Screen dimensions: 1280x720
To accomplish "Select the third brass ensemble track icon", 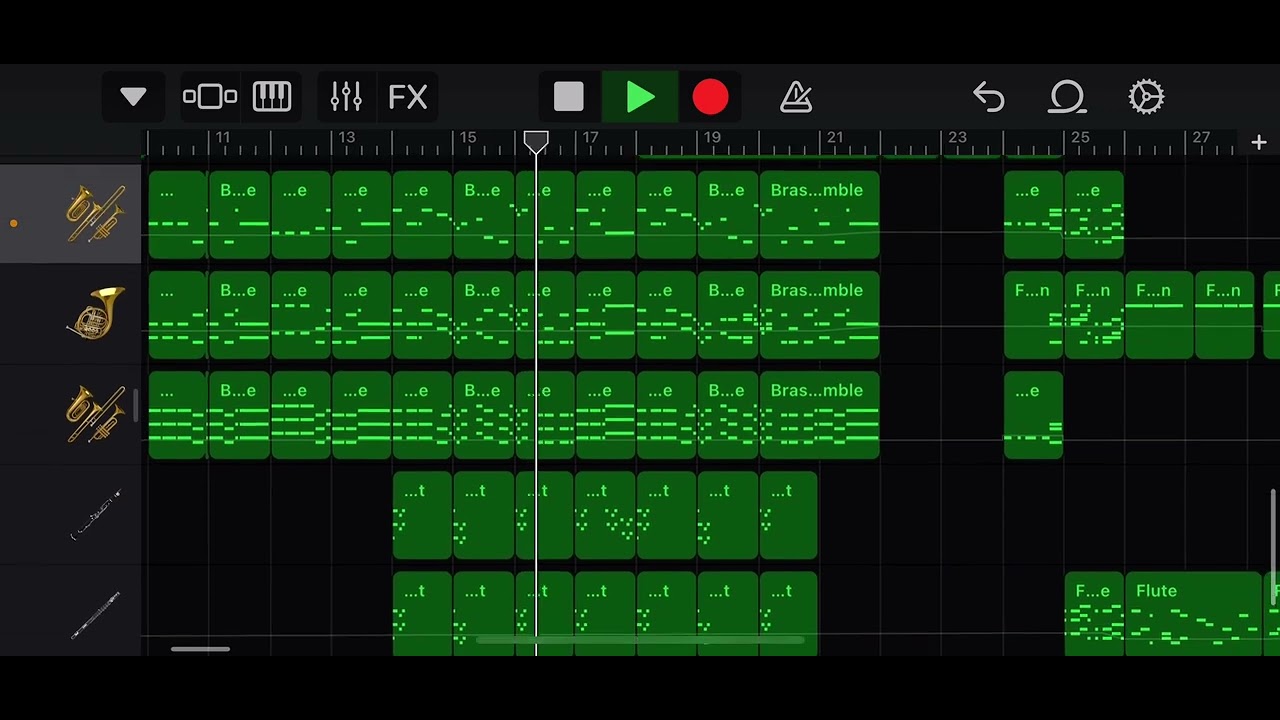I will pos(96,413).
